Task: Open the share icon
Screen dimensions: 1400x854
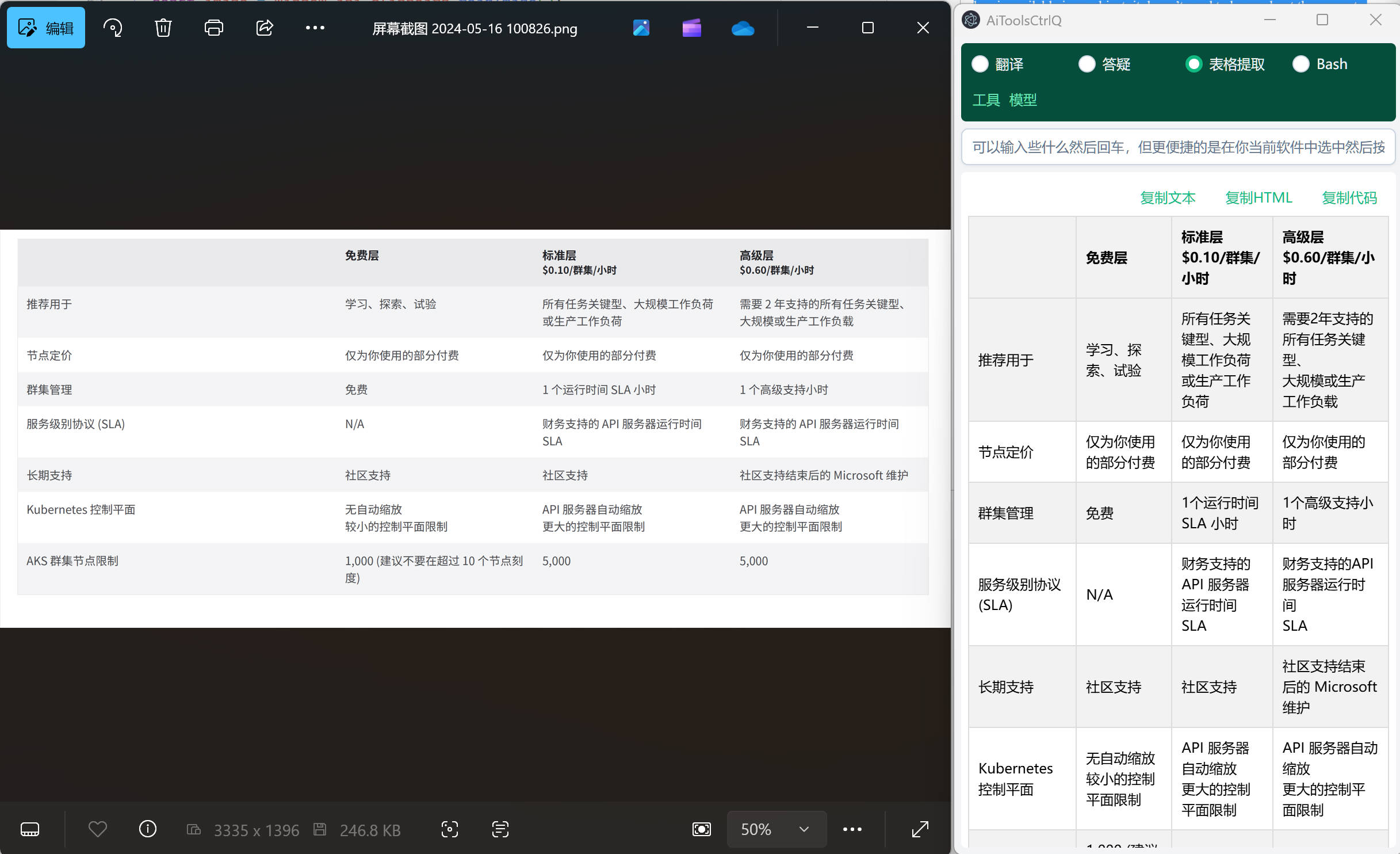Action: [x=265, y=28]
